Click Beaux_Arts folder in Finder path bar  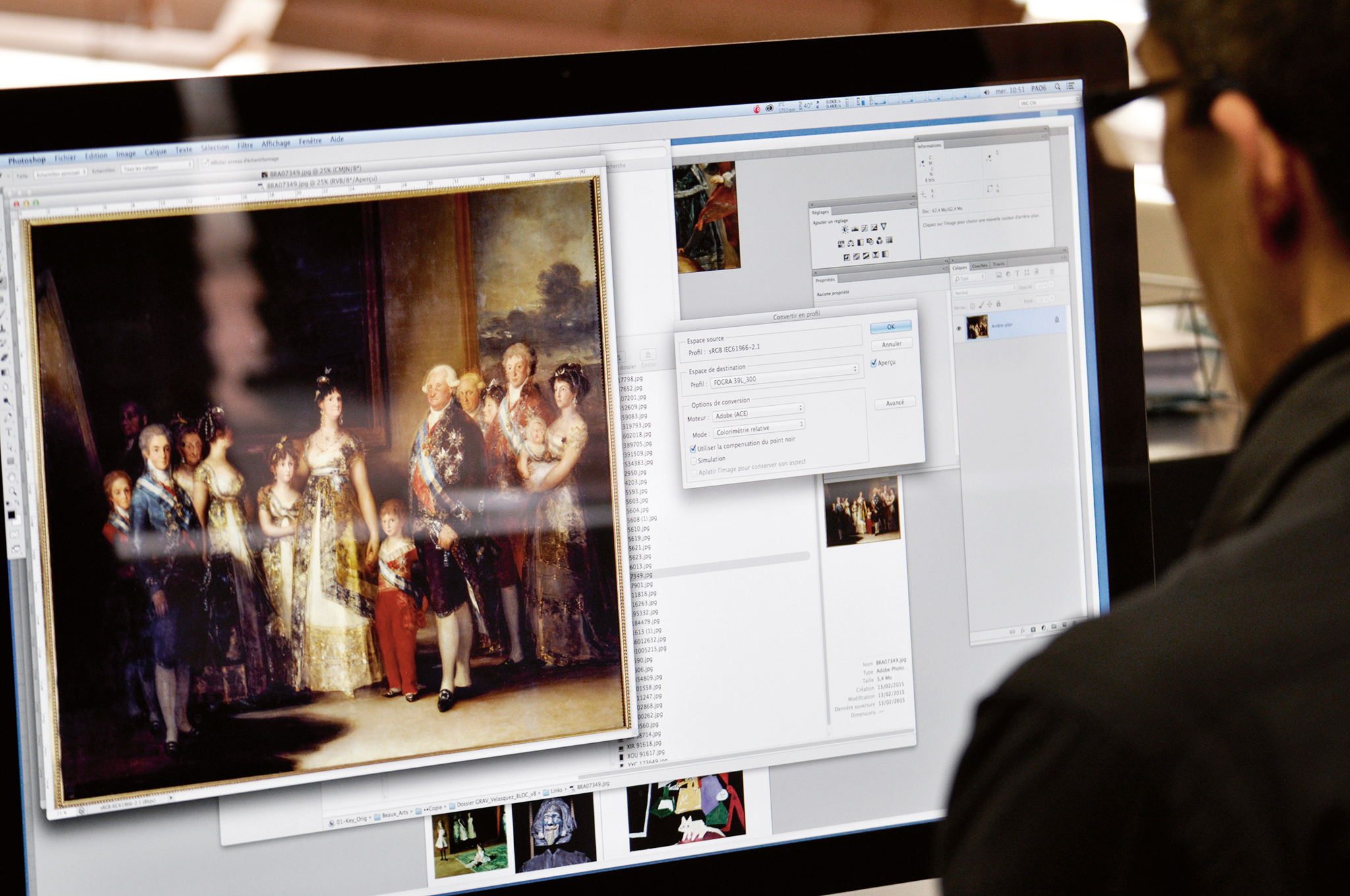[391, 815]
